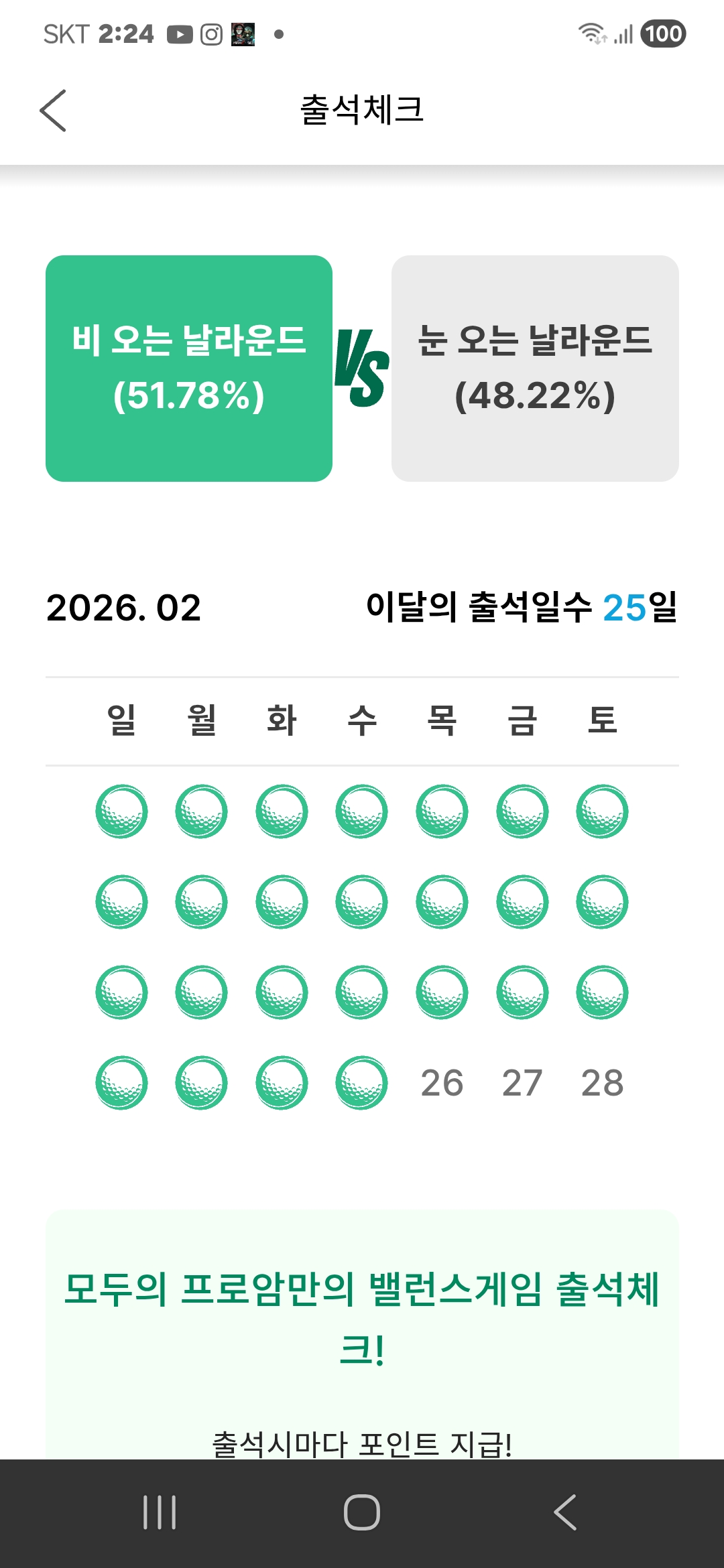Tap the 2026. 02 month label
724x1568 pixels.
[x=124, y=608]
